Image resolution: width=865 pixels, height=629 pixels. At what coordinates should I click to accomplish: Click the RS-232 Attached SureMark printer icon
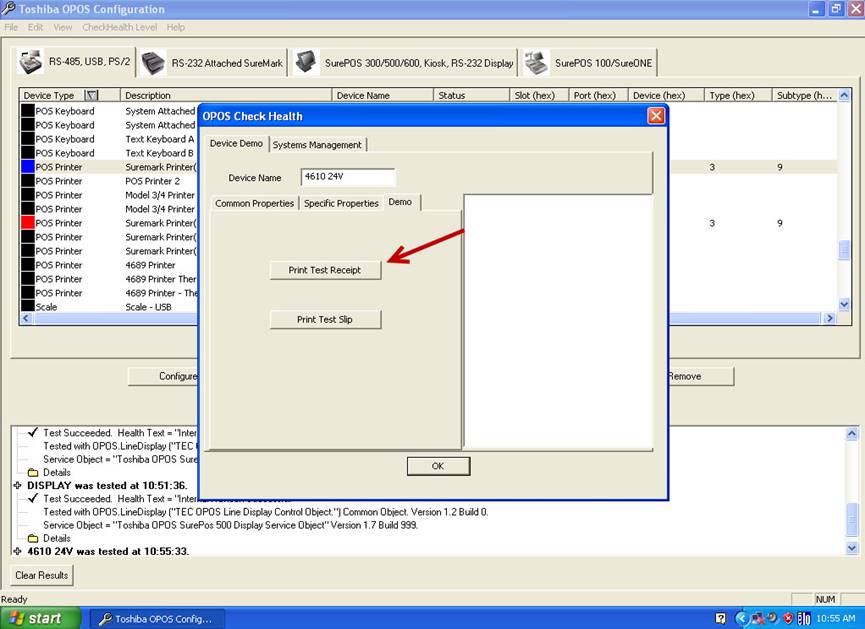pos(153,62)
